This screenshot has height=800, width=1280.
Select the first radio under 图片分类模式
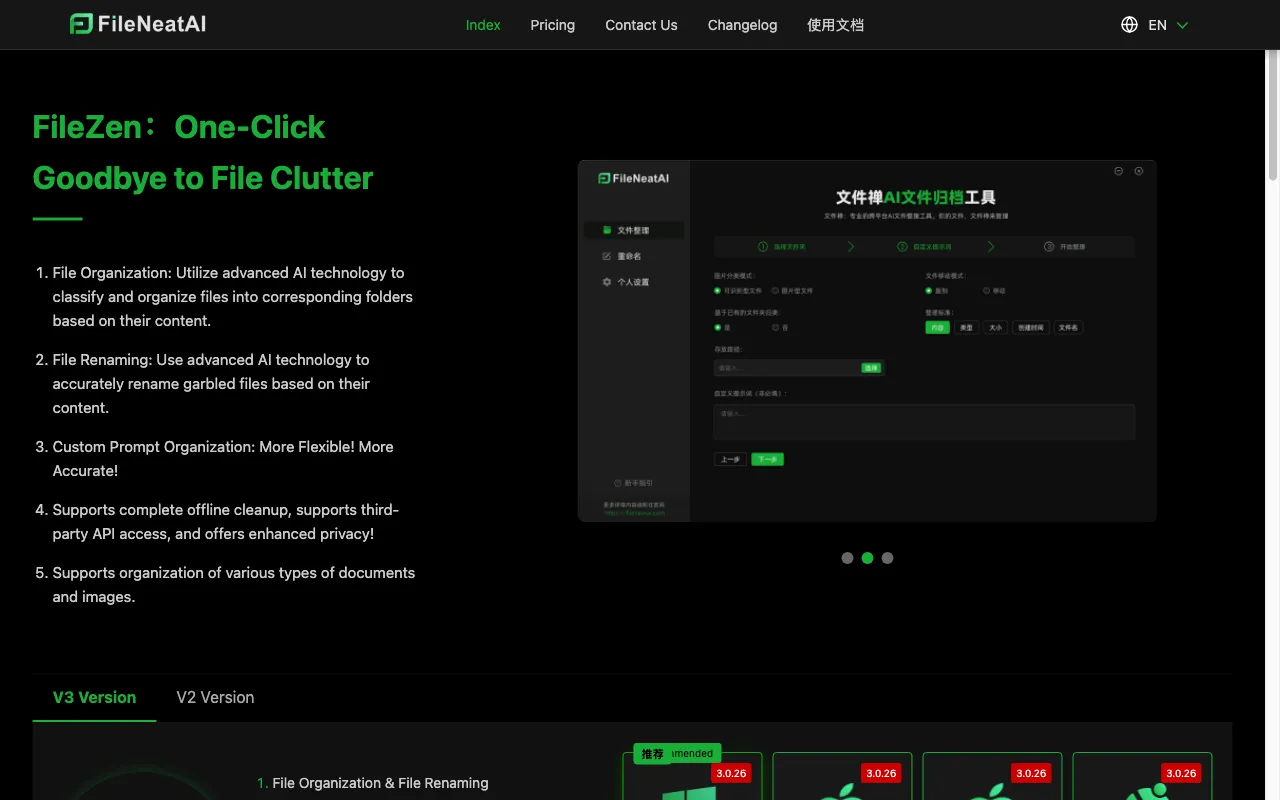pos(717,291)
